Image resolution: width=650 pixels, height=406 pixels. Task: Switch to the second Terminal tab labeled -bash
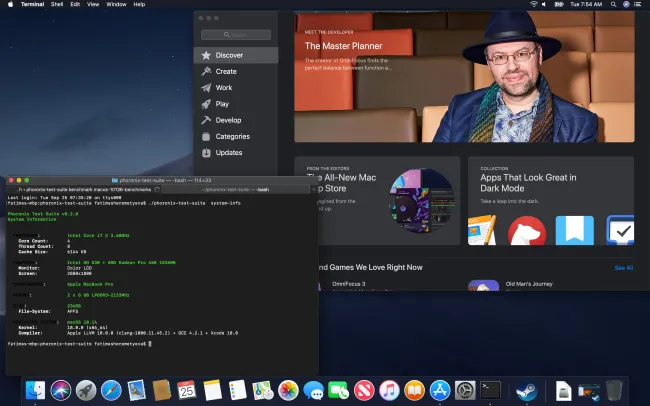[x=235, y=190]
